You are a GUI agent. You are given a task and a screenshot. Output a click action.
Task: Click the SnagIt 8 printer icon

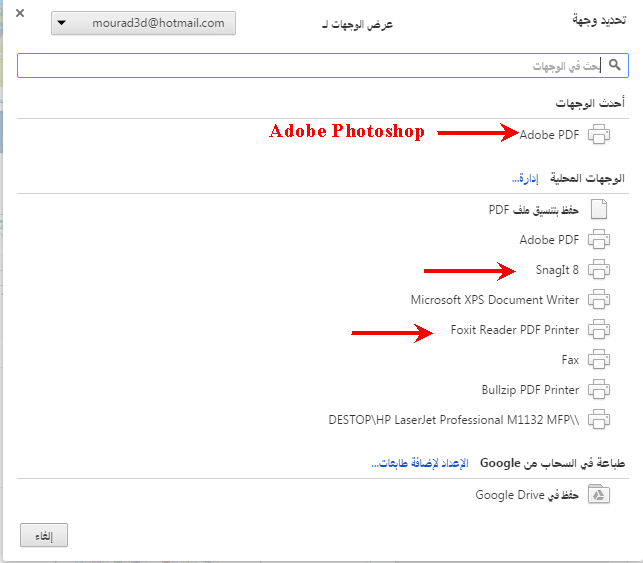tap(599, 269)
